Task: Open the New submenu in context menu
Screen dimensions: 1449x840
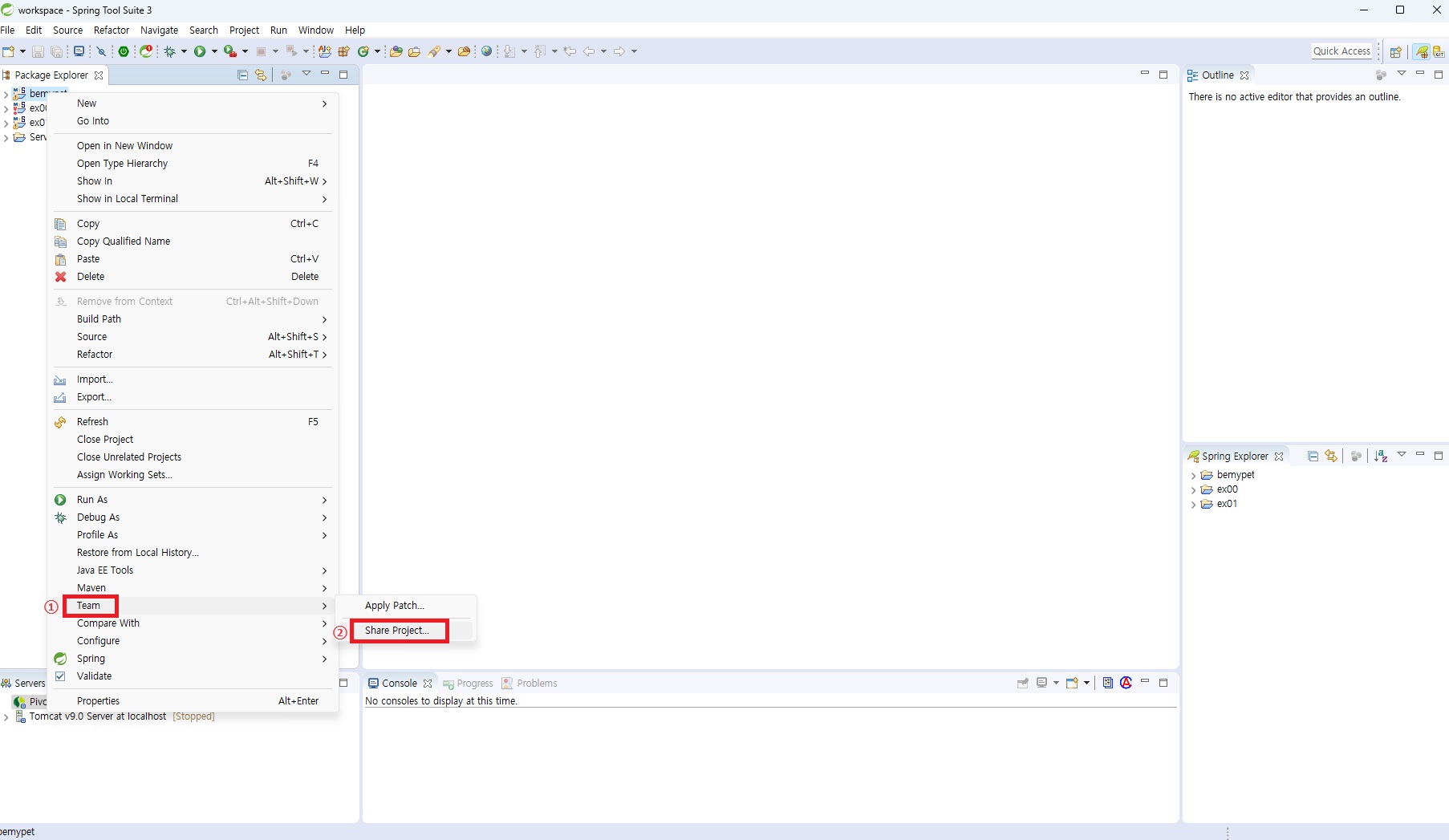Action: (x=193, y=103)
